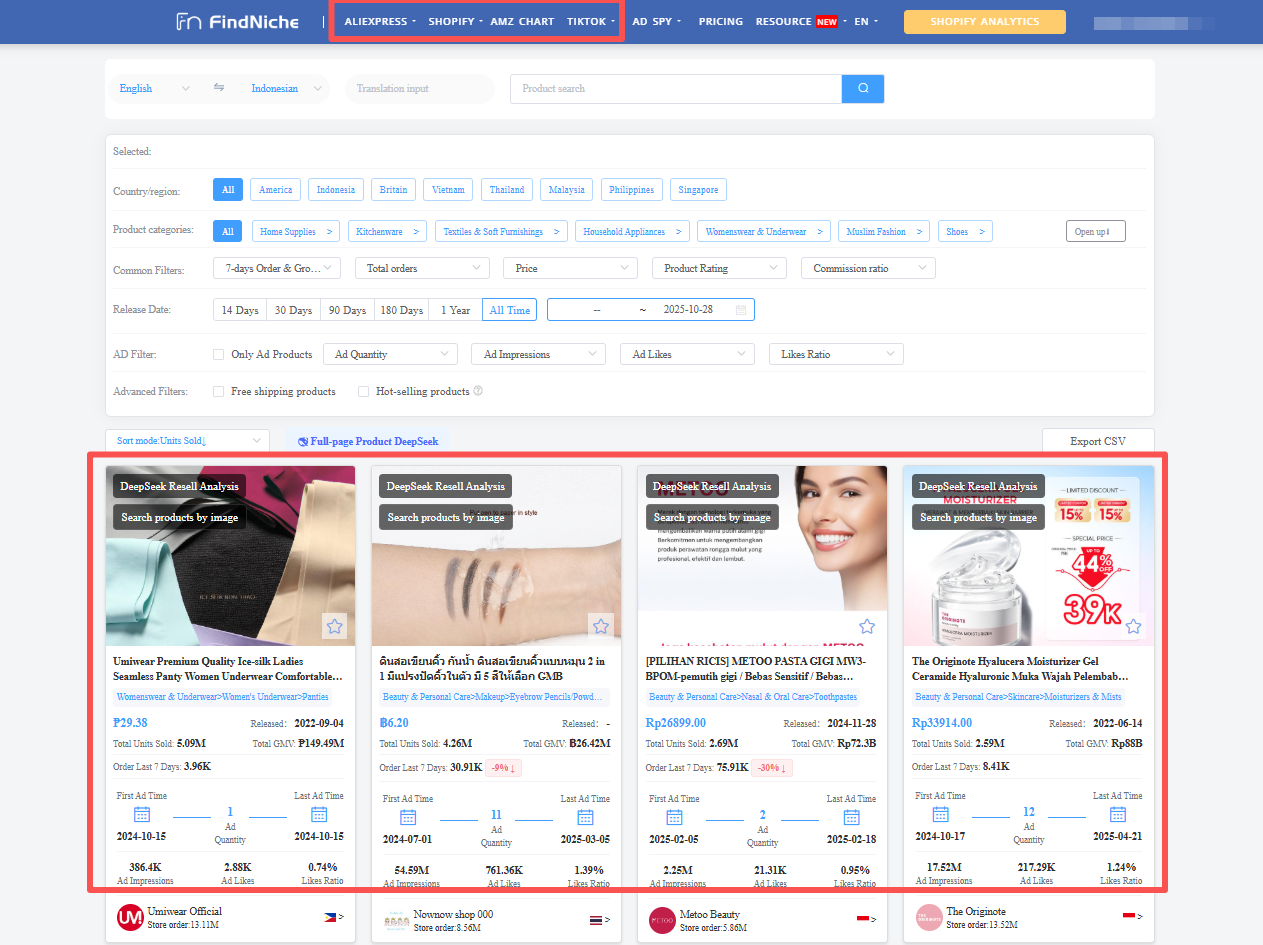The image size is (1263, 945).
Task: Click the DeepSeek icon beside Full-page Product DeepSeek
Action: pyautogui.click(x=303, y=441)
